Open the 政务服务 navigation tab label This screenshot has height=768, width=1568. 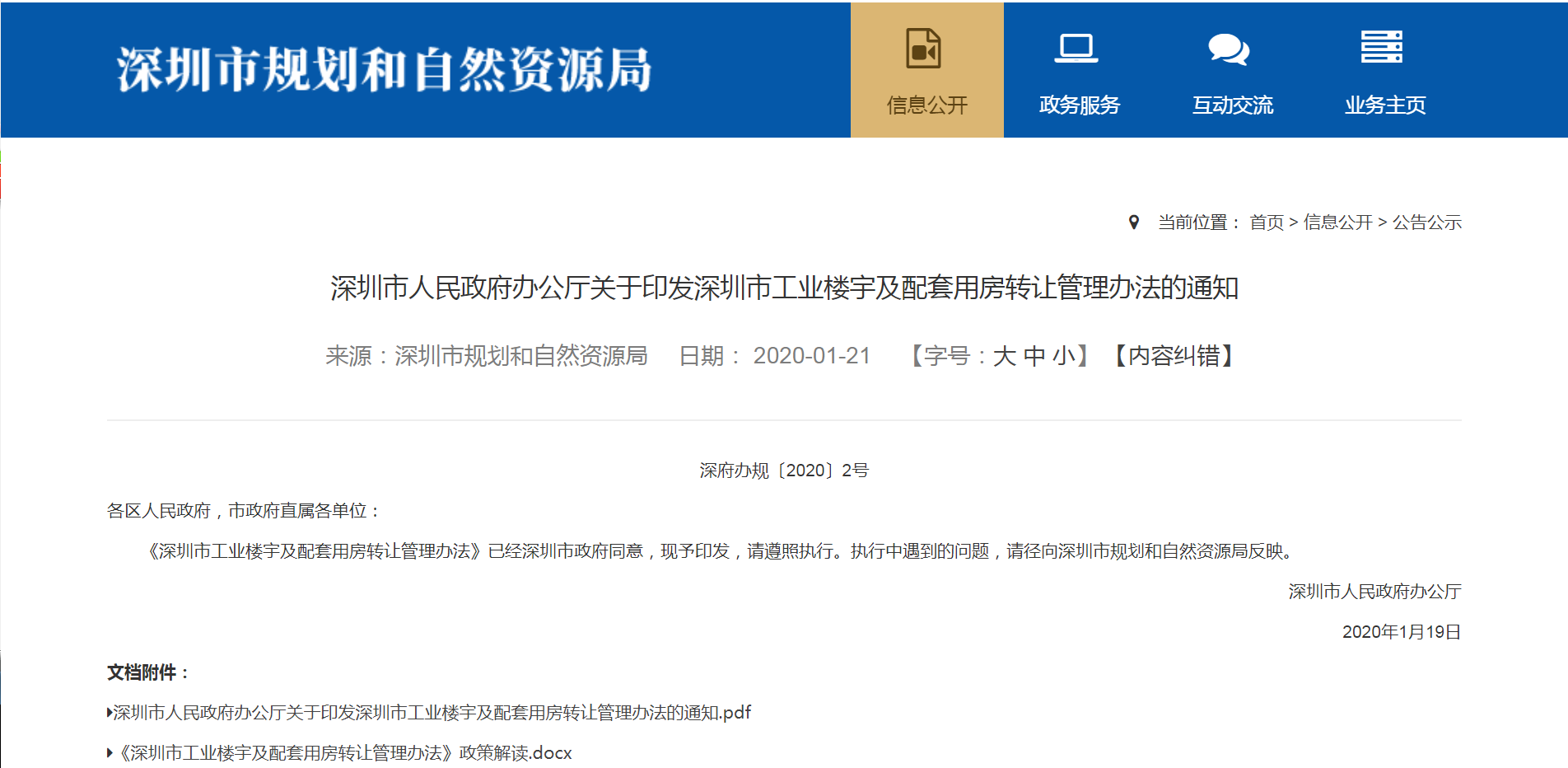[1080, 105]
